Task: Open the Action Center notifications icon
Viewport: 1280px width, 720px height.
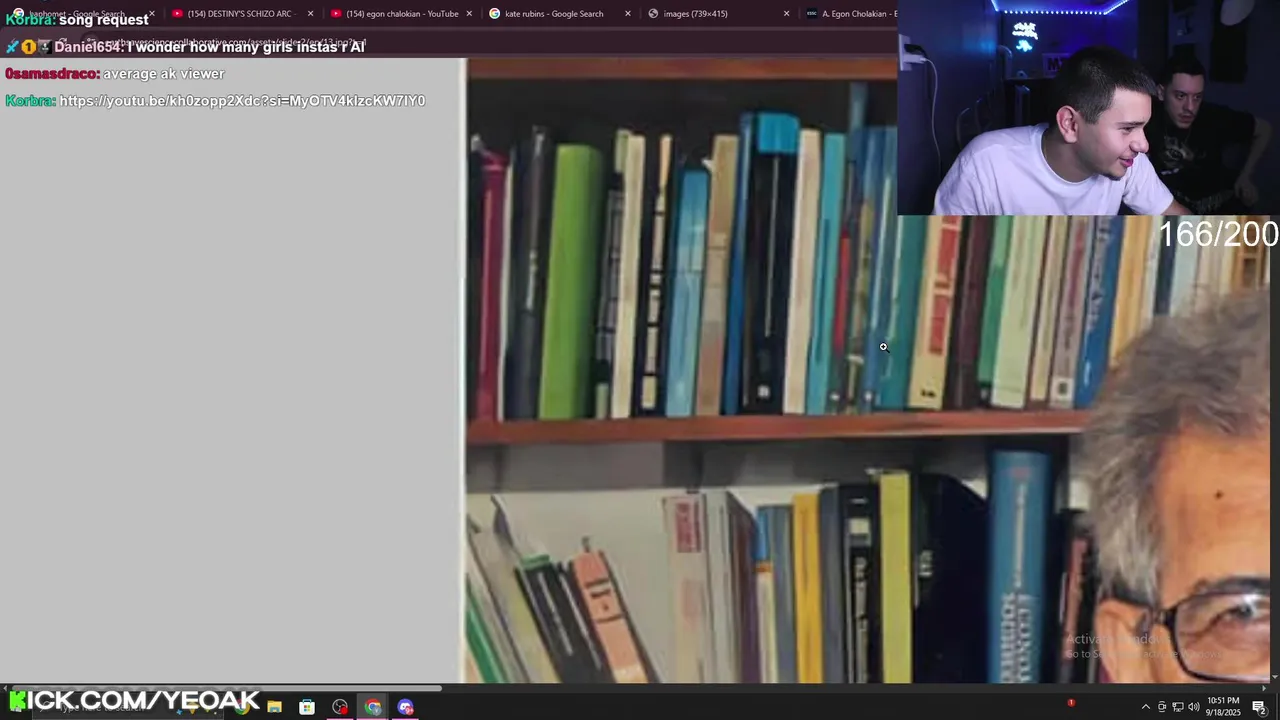Action: (x=1259, y=707)
